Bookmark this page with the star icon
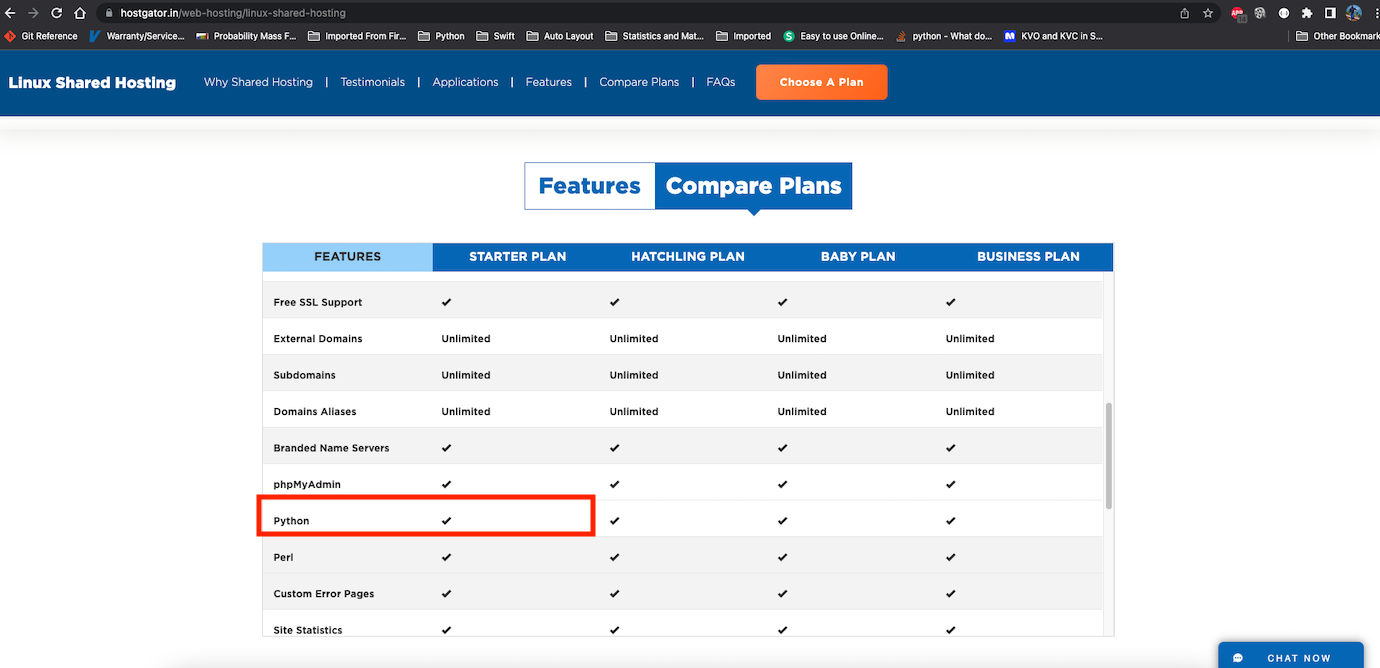Image resolution: width=1380 pixels, height=668 pixels. (1208, 13)
